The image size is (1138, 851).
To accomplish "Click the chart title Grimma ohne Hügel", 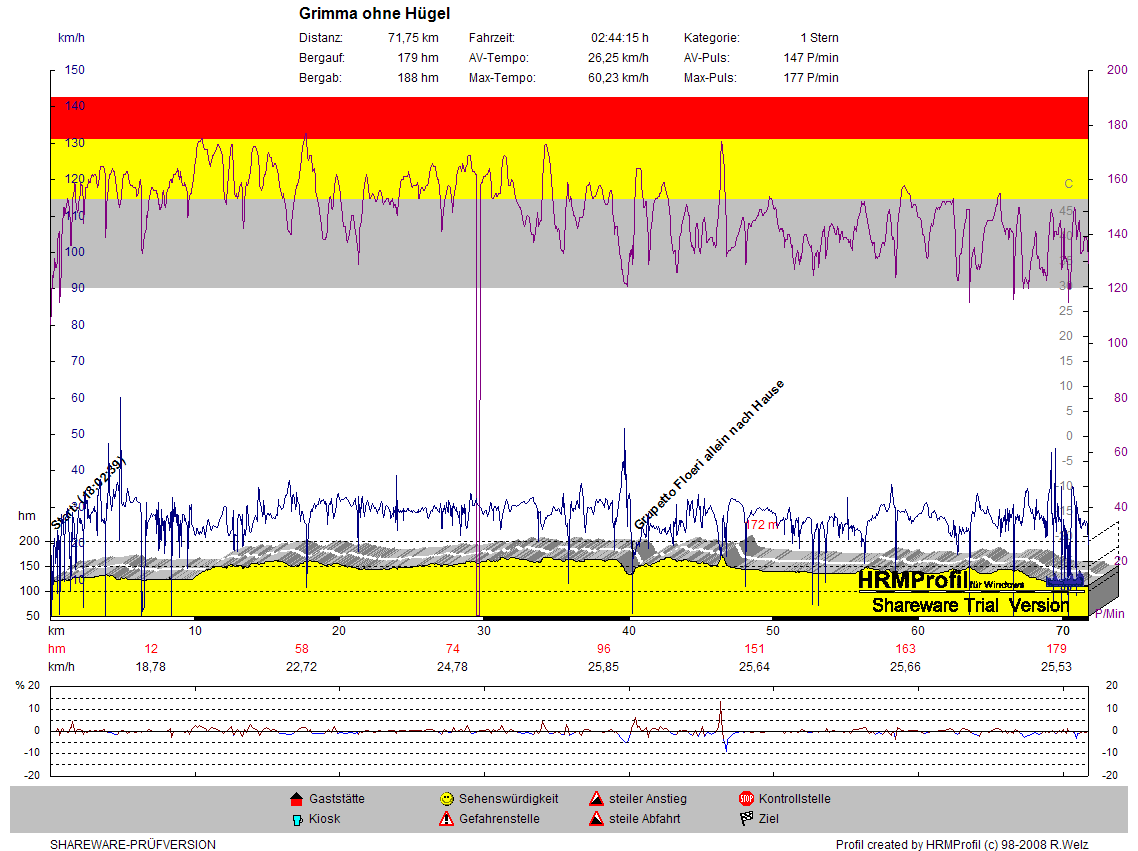I will pos(374,14).
